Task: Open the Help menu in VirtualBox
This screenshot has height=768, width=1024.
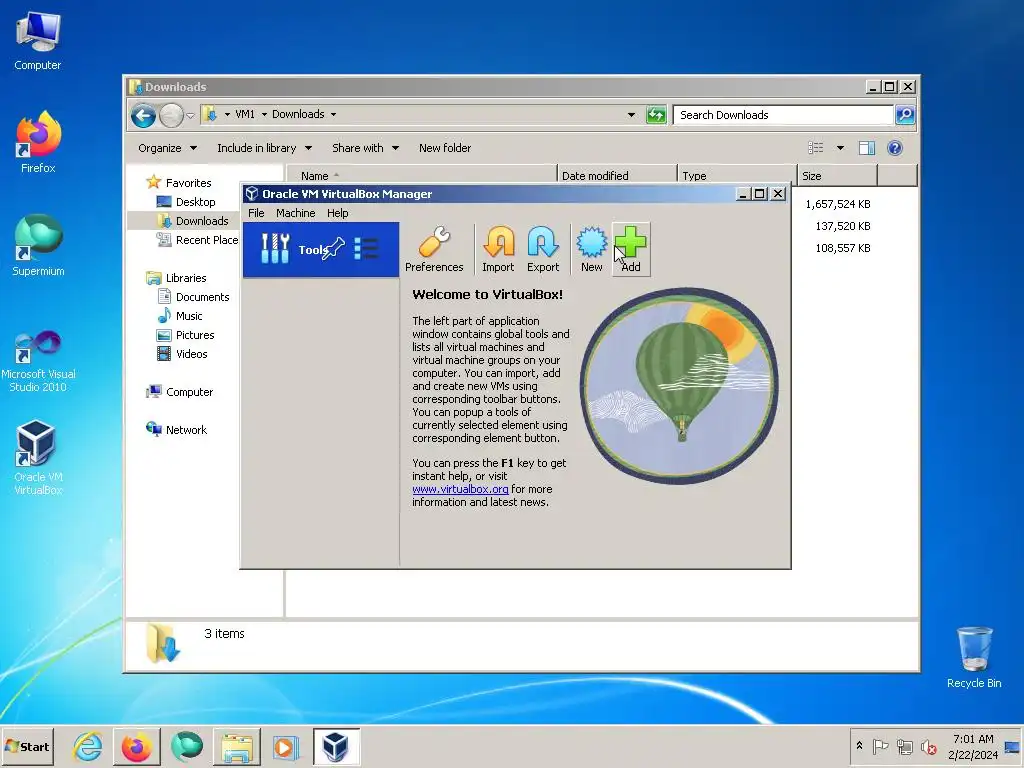Action: [x=338, y=213]
